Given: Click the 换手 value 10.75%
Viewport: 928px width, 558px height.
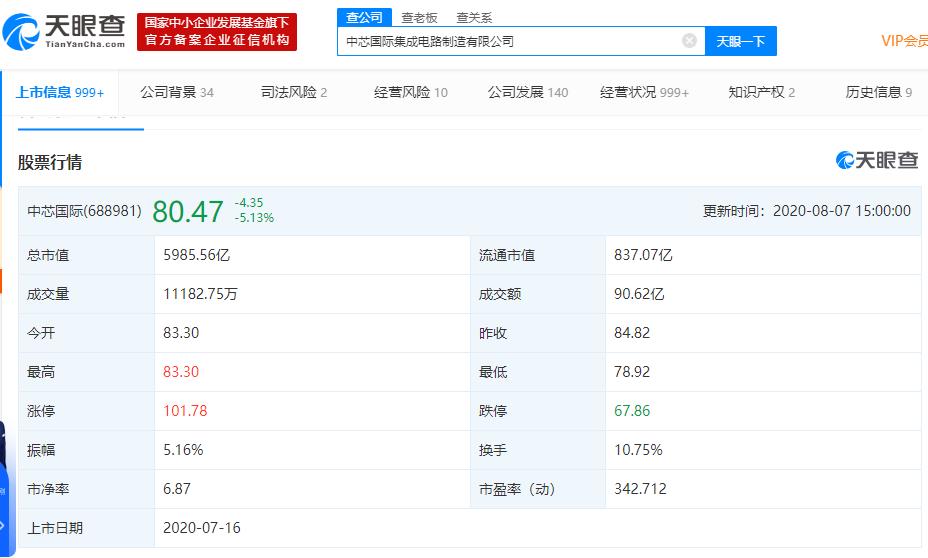Looking at the screenshot, I should [638, 450].
